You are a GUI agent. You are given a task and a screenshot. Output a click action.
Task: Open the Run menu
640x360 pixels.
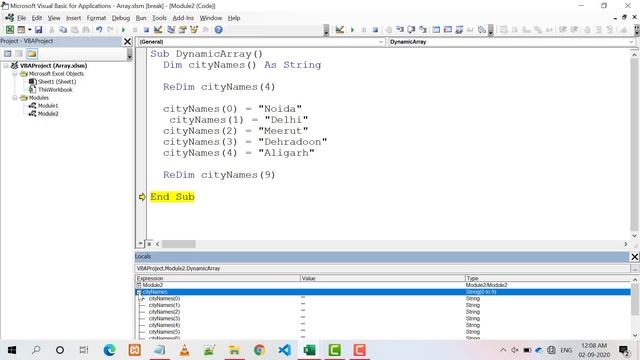pos(141,18)
